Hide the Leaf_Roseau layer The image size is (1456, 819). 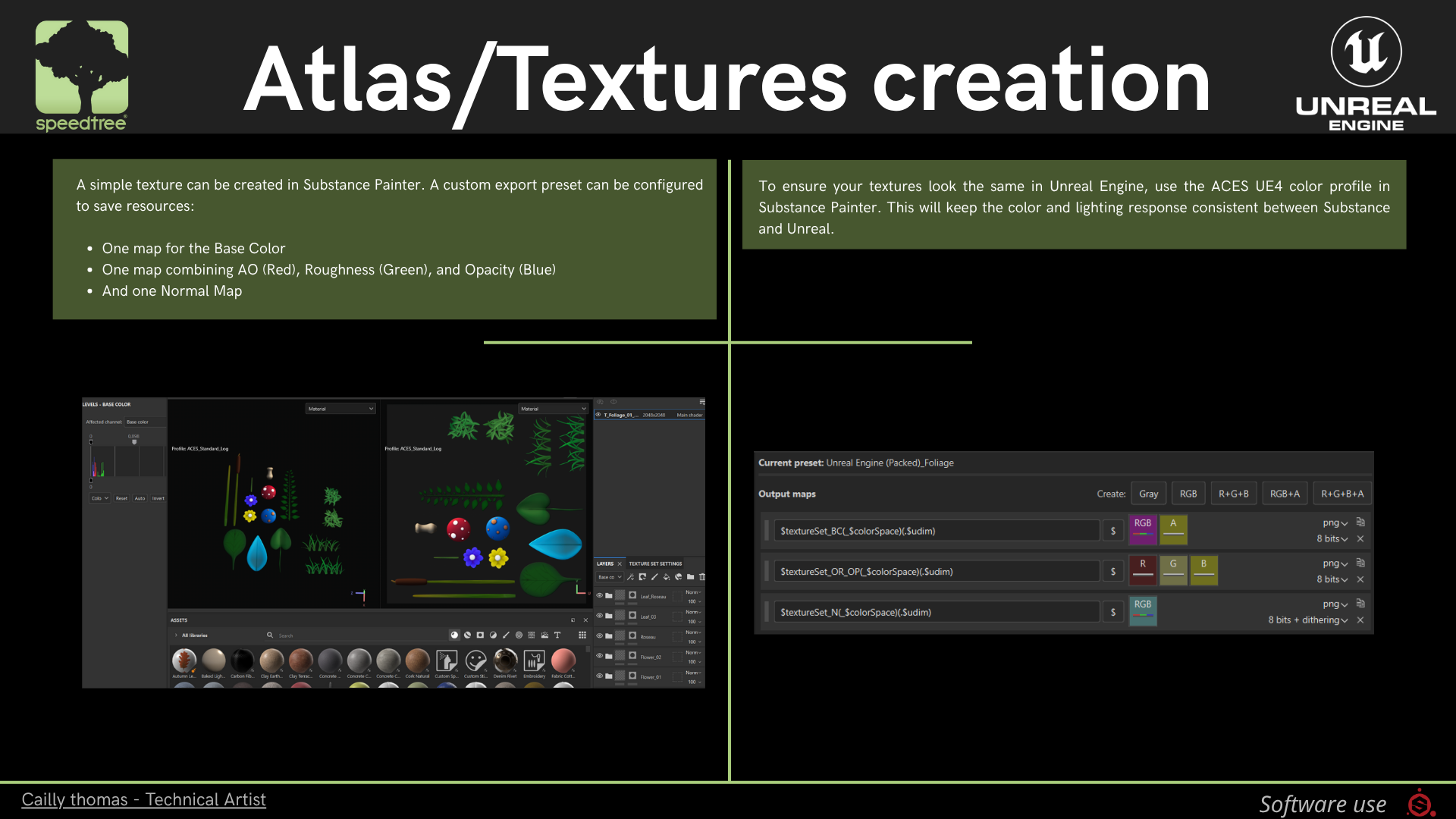tap(599, 595)
